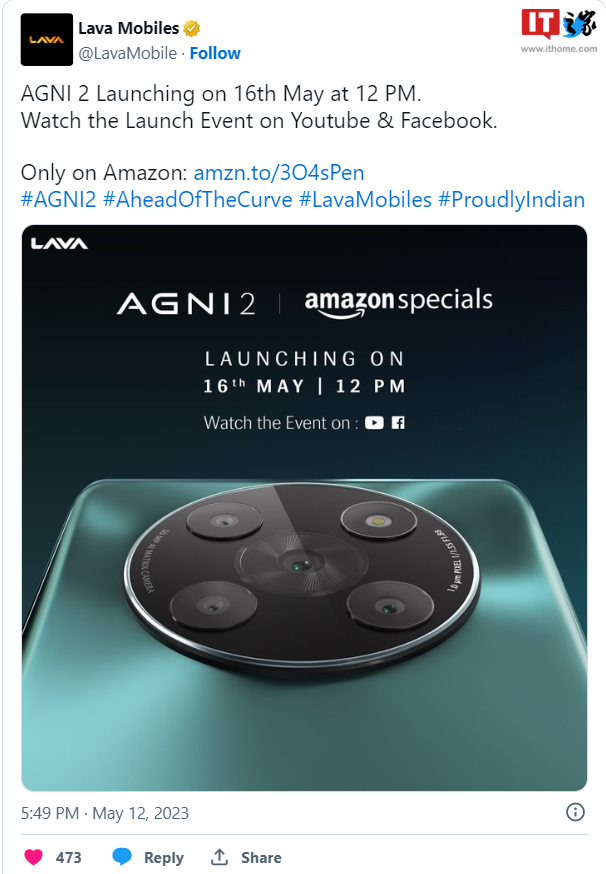Click the Lava Mobiles display name
This screenshot has height=874, width=606.
tap(129, 28)
